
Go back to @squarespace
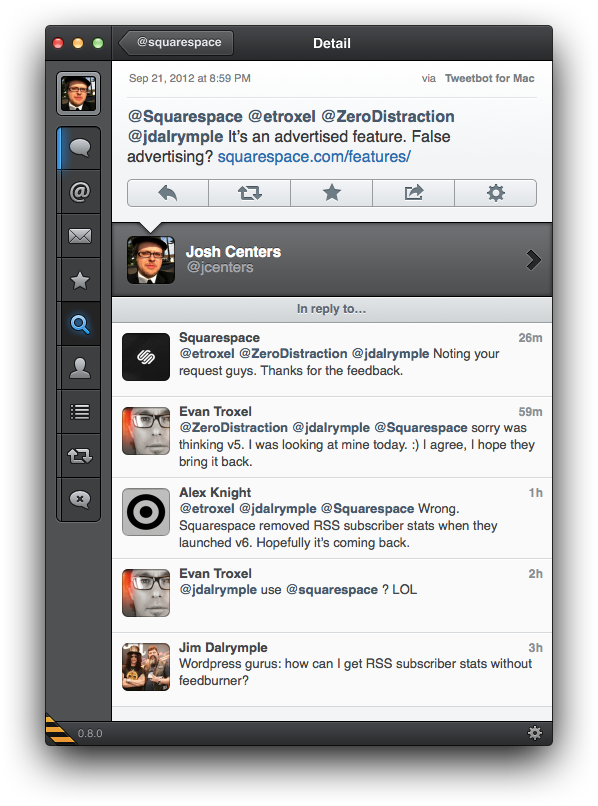176,43
